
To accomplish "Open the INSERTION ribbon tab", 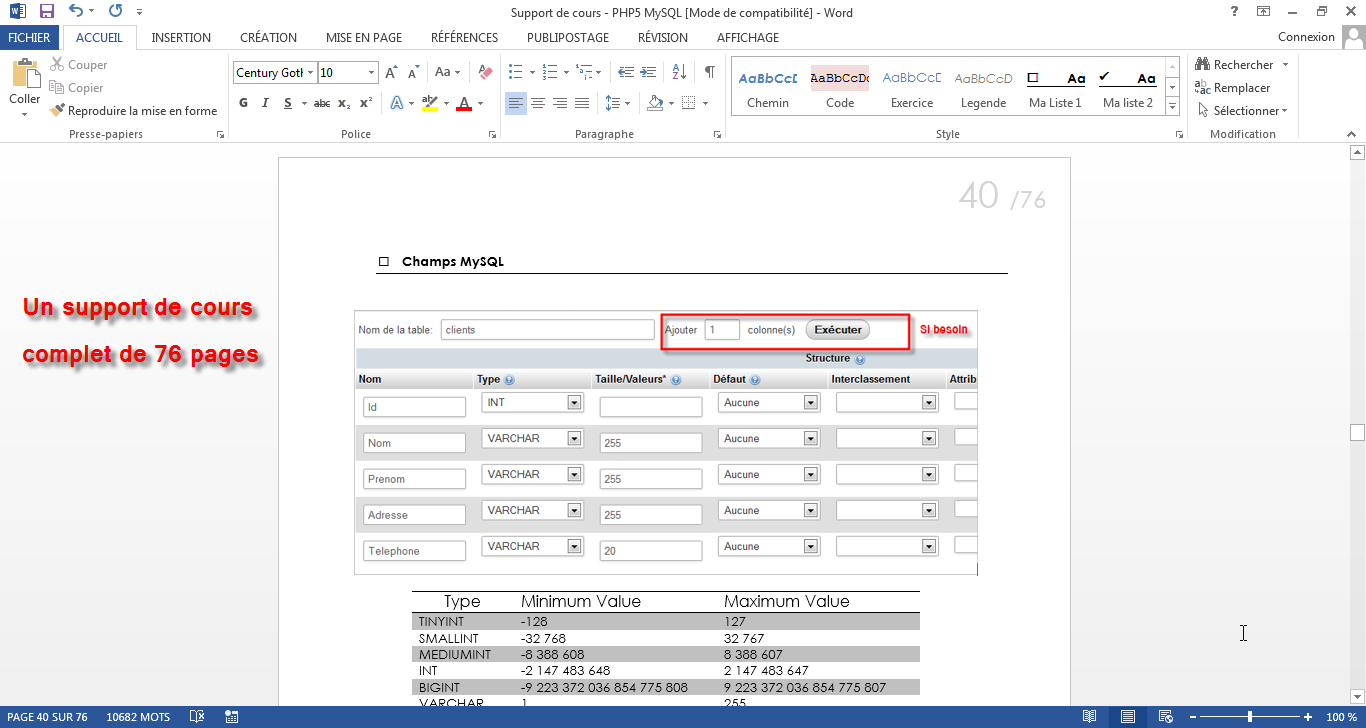I will [181, 37].
